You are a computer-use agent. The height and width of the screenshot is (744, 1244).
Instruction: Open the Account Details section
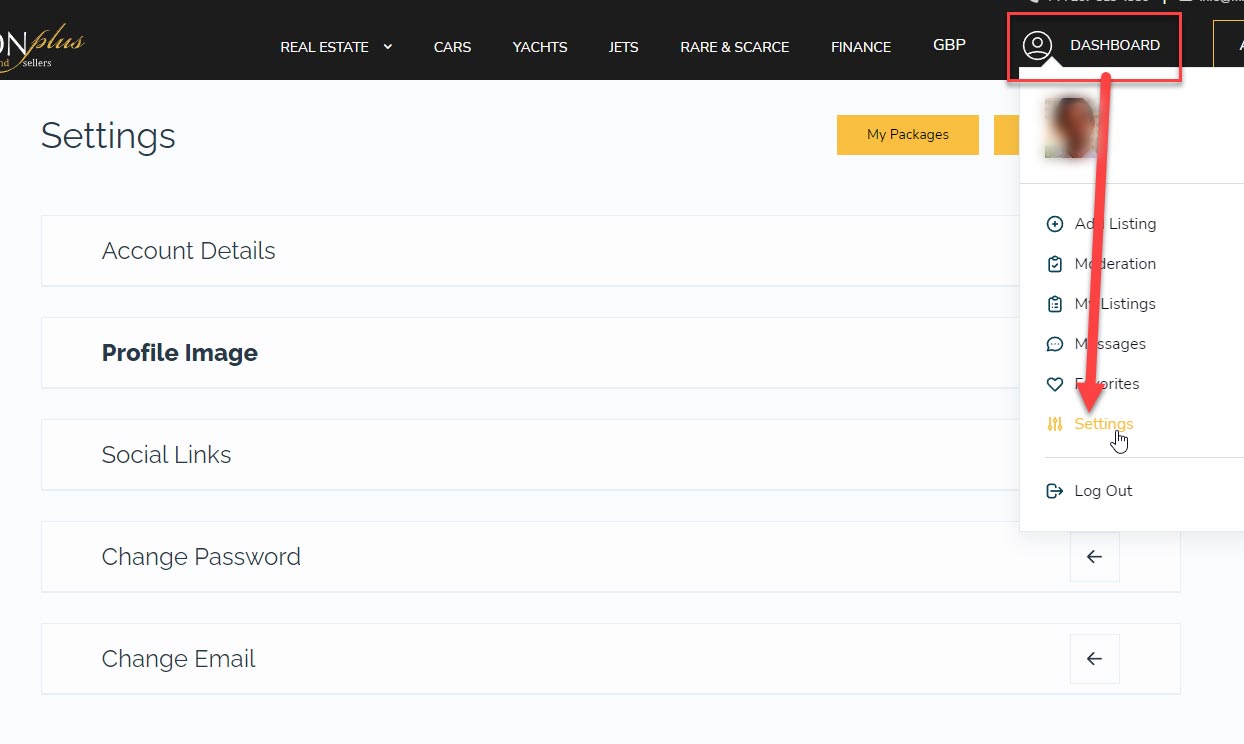pyautogui.click(x=188, y=251)
